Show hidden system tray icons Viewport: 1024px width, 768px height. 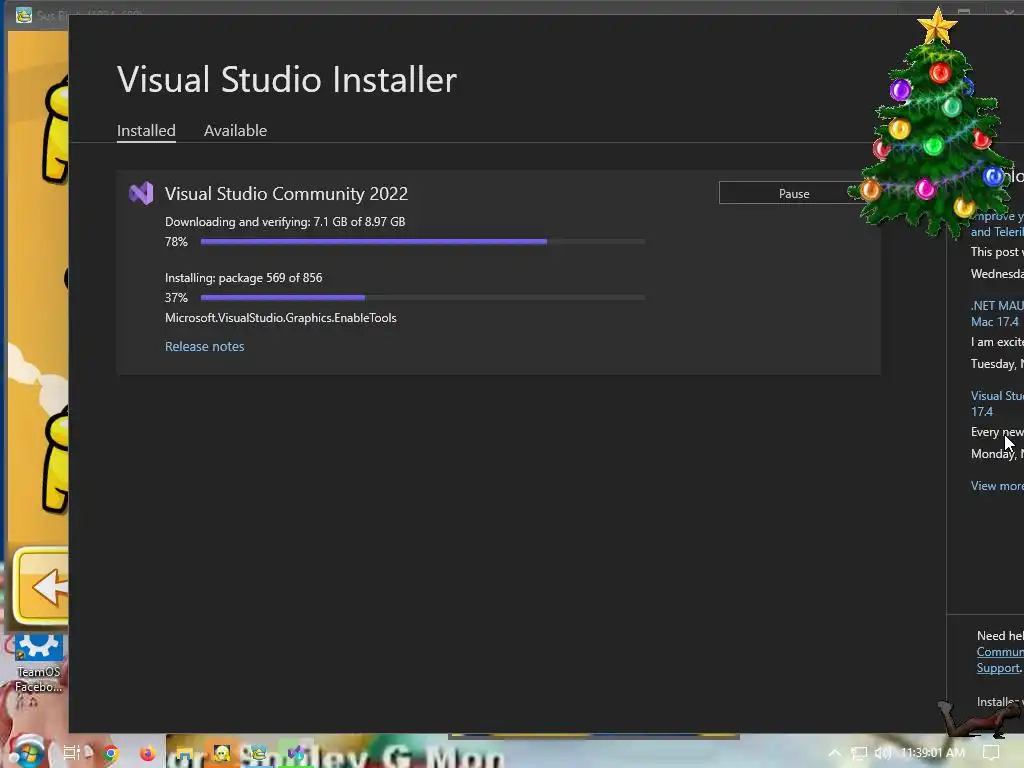pyautogui.click(x=834, y=753)
